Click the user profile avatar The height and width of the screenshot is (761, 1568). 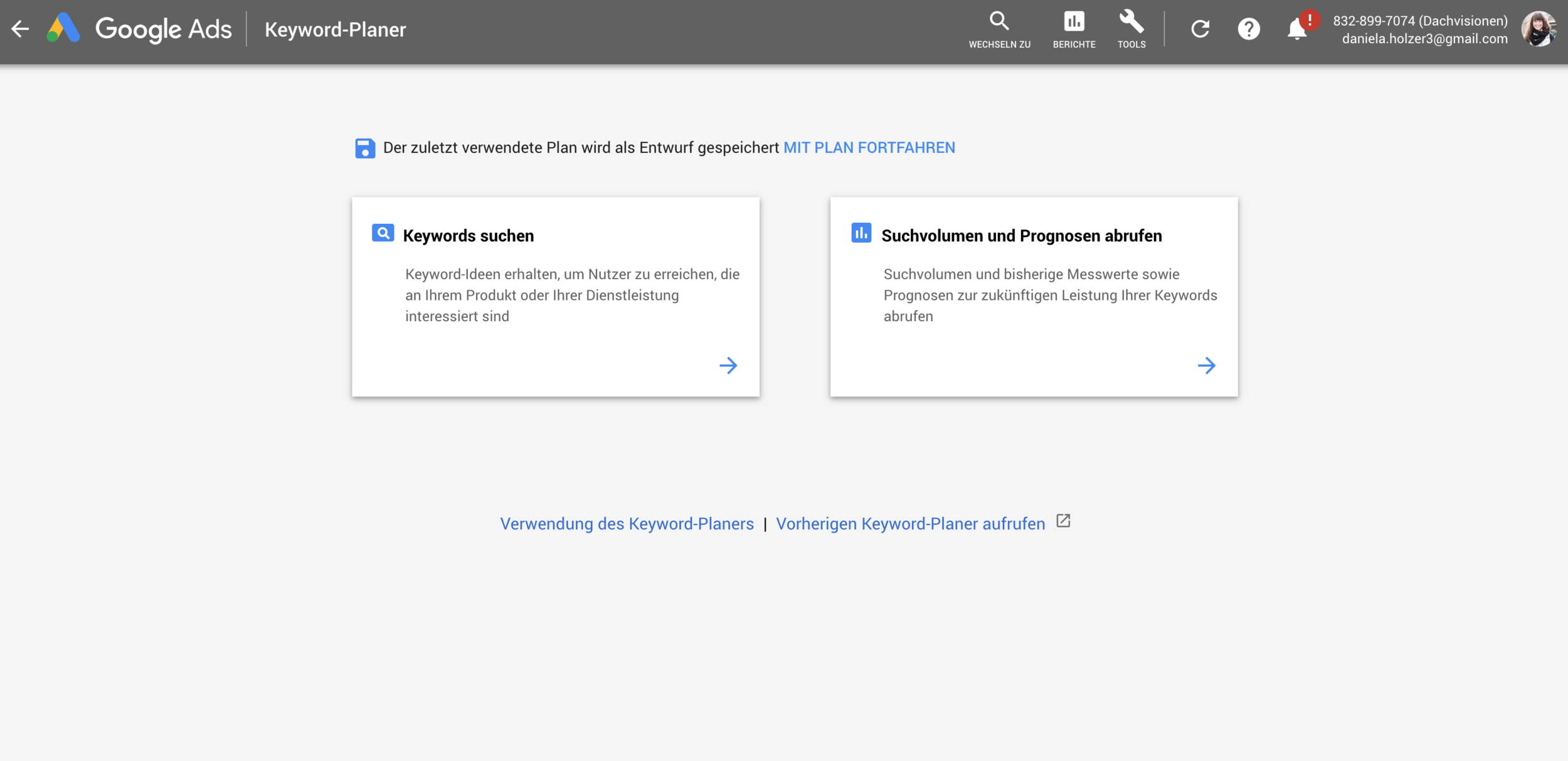[1539, 29]
